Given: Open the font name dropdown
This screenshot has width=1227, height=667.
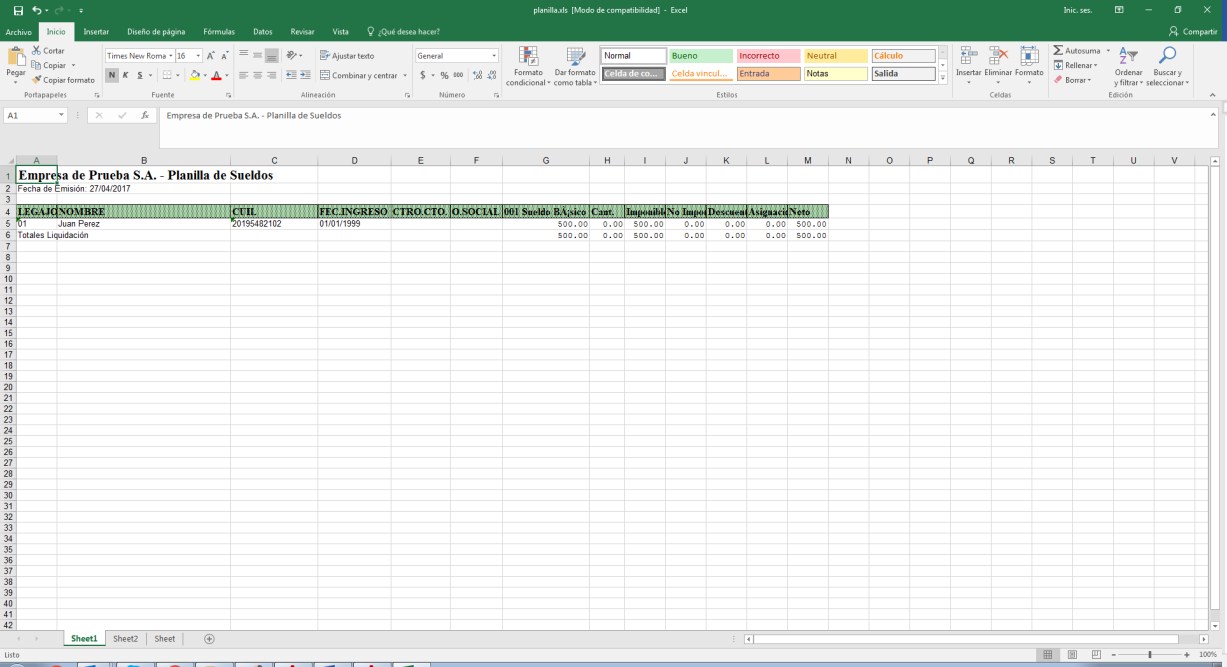Looking at the screenshot, I should click(171, 56).
